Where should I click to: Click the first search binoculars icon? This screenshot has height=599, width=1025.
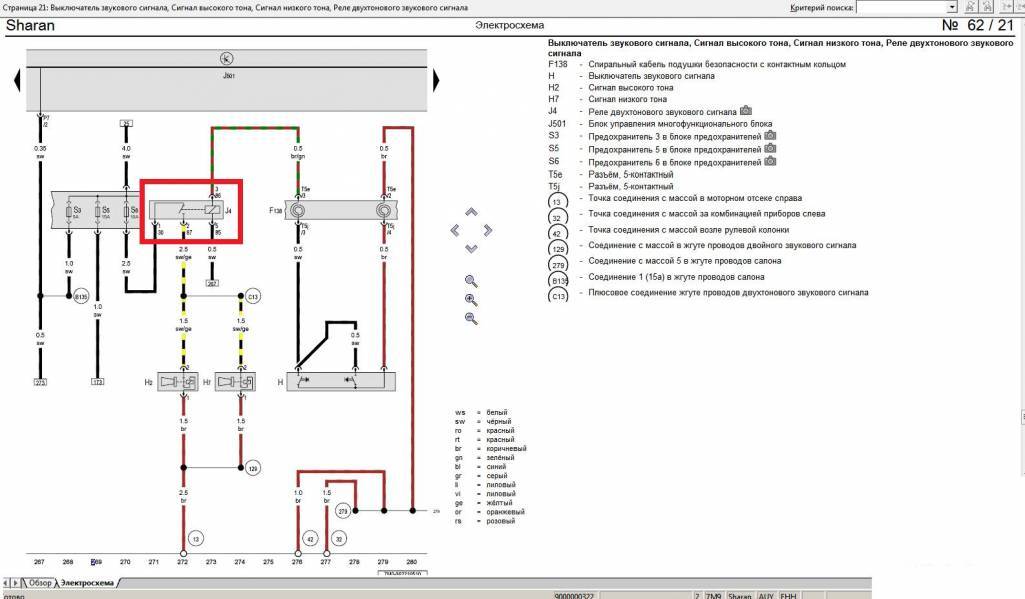point(971,7)
